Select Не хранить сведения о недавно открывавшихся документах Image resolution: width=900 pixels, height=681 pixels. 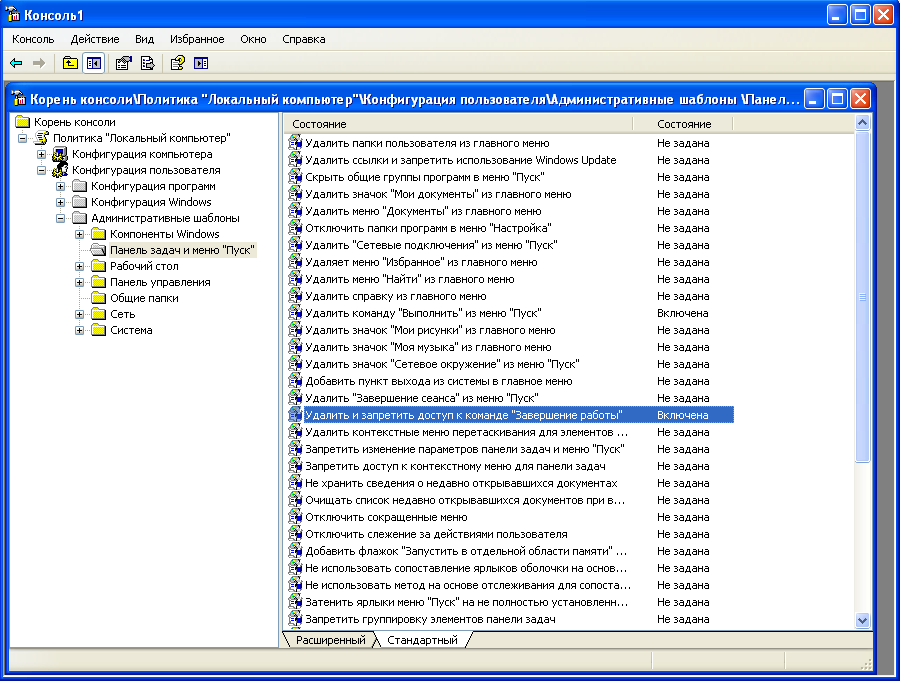click(x=461, y=483)
